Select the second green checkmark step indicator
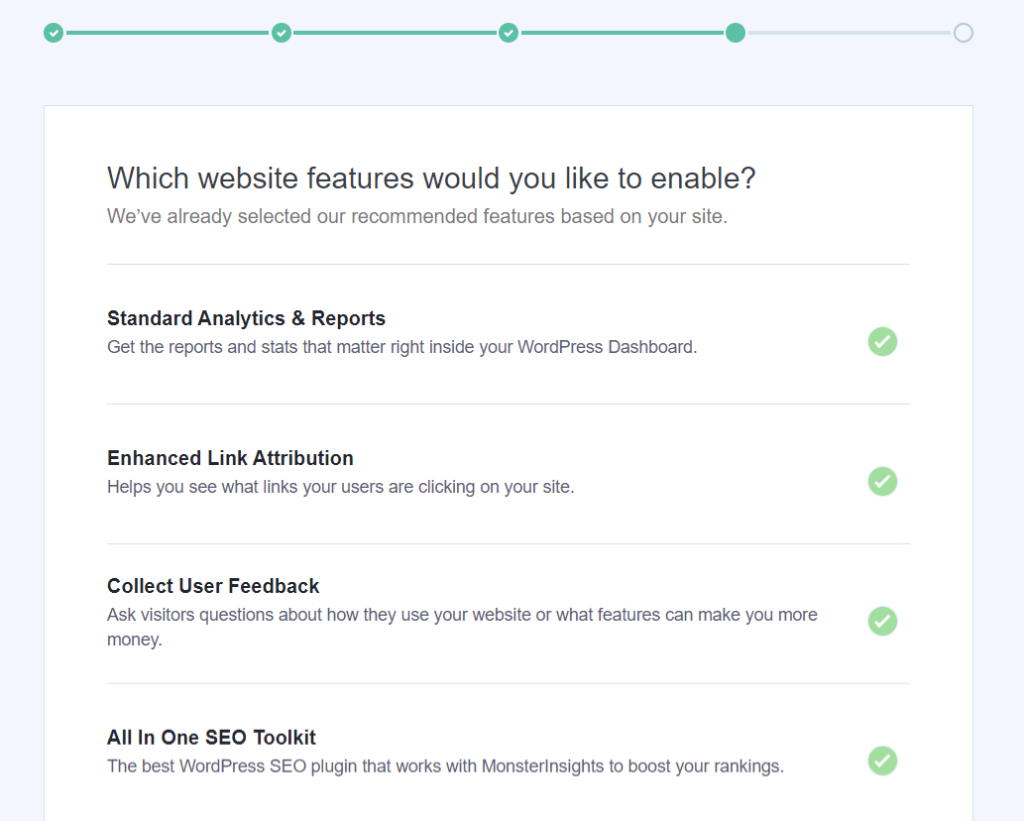Viewport: 1024px width, 821px height. (281, 33)
